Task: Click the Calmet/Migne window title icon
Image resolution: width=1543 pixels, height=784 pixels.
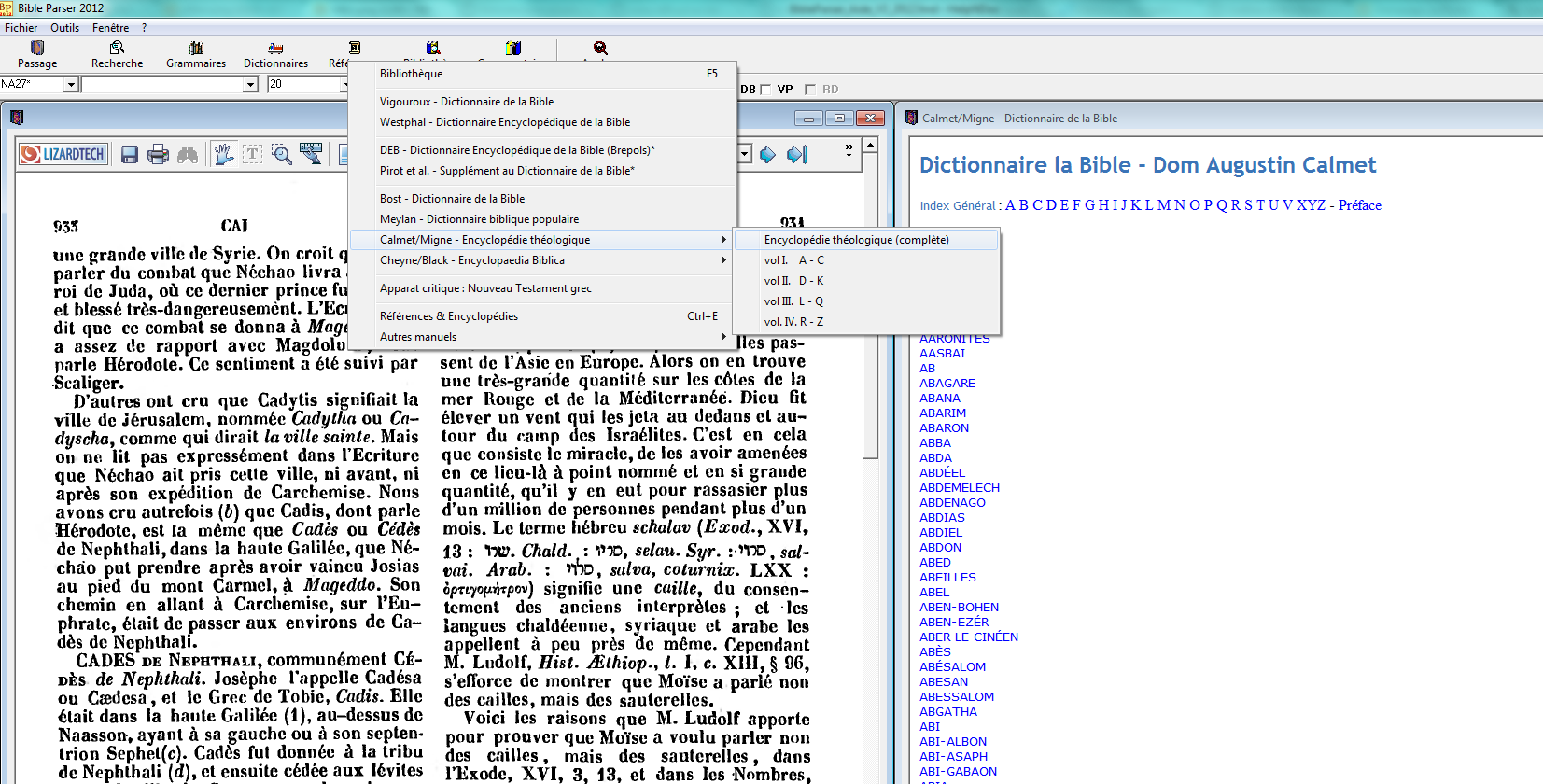Action: (x=911, y=118)
